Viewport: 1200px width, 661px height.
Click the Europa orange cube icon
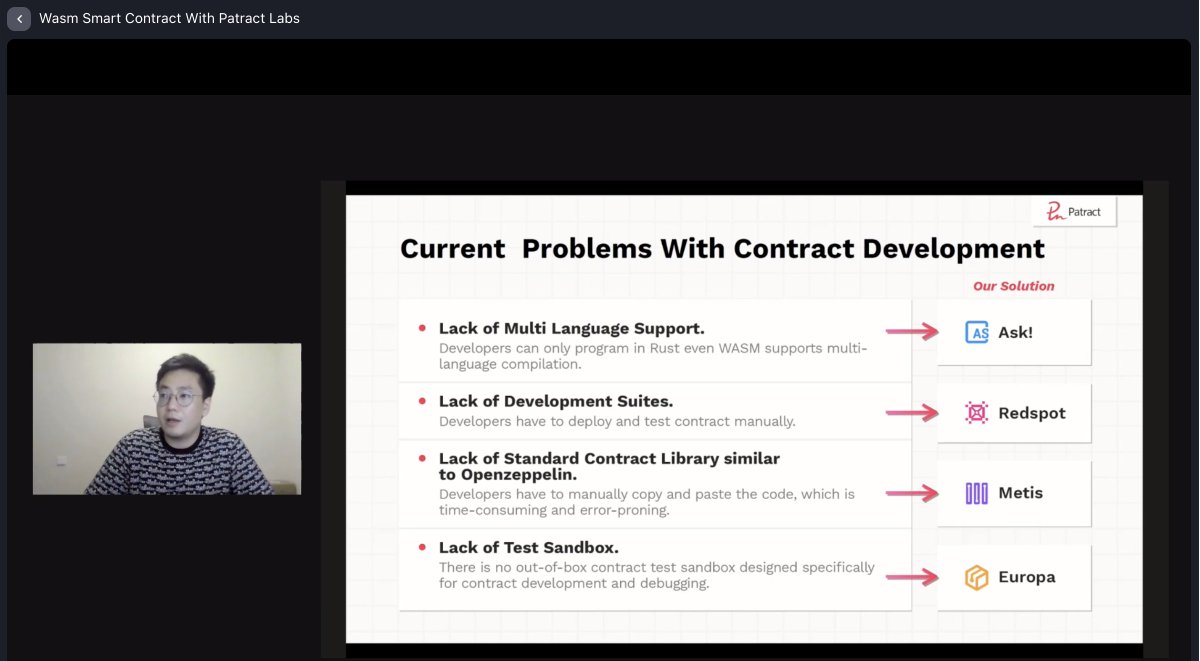977,577
